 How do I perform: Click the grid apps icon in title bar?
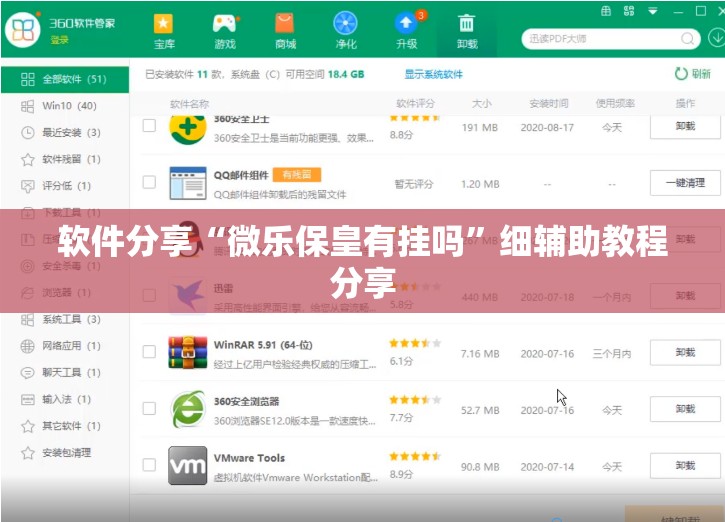coord(629,11)
